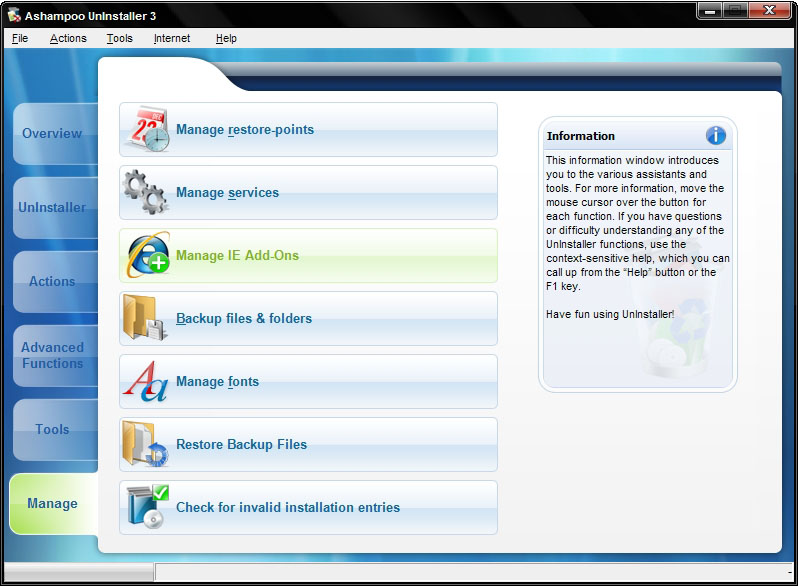Close the Ashampoo UnInstaller window
798x586 pixels.
click(x=769, y=10)
